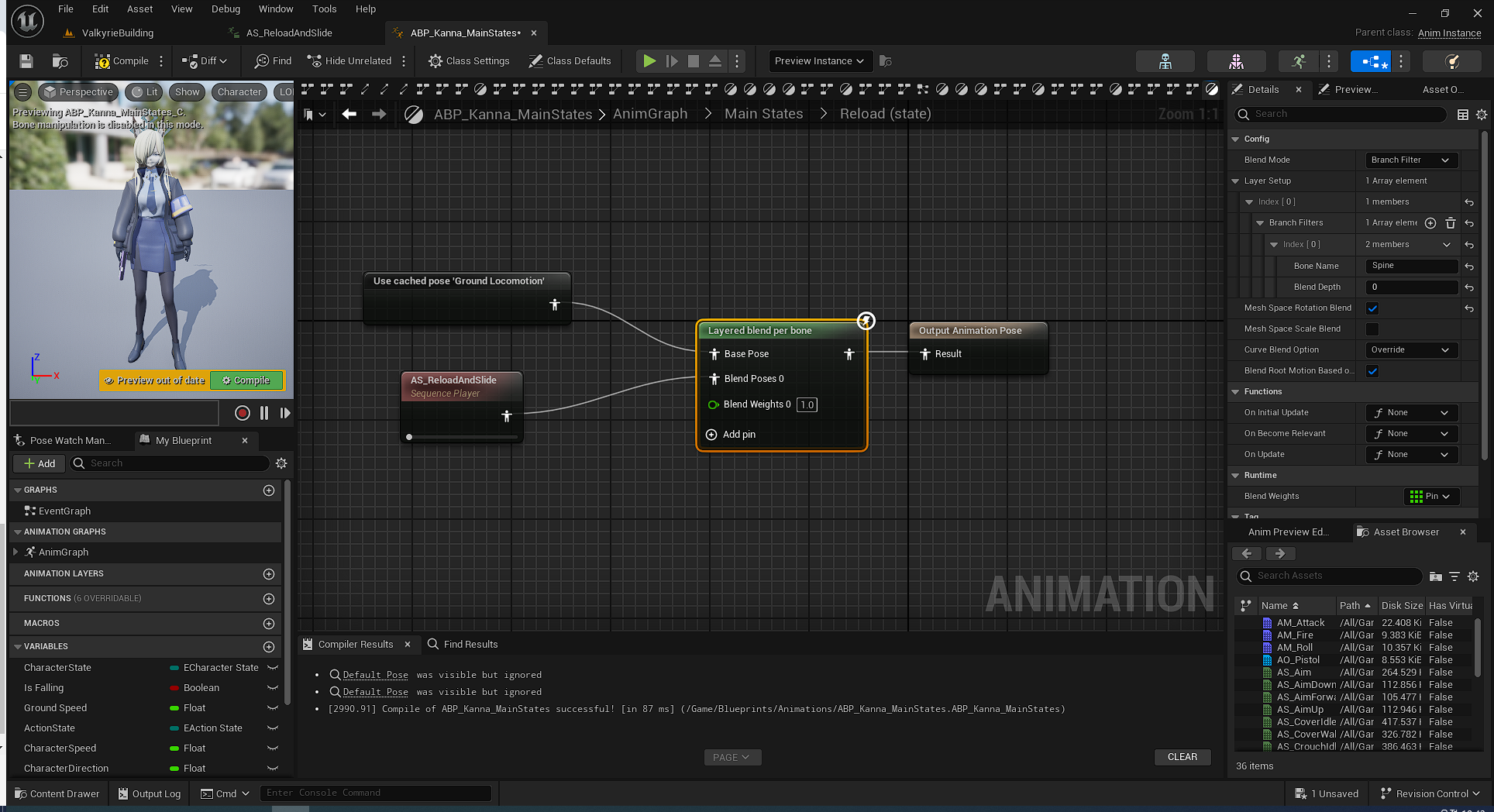Navigate back in the graph history

pos(349,114)
